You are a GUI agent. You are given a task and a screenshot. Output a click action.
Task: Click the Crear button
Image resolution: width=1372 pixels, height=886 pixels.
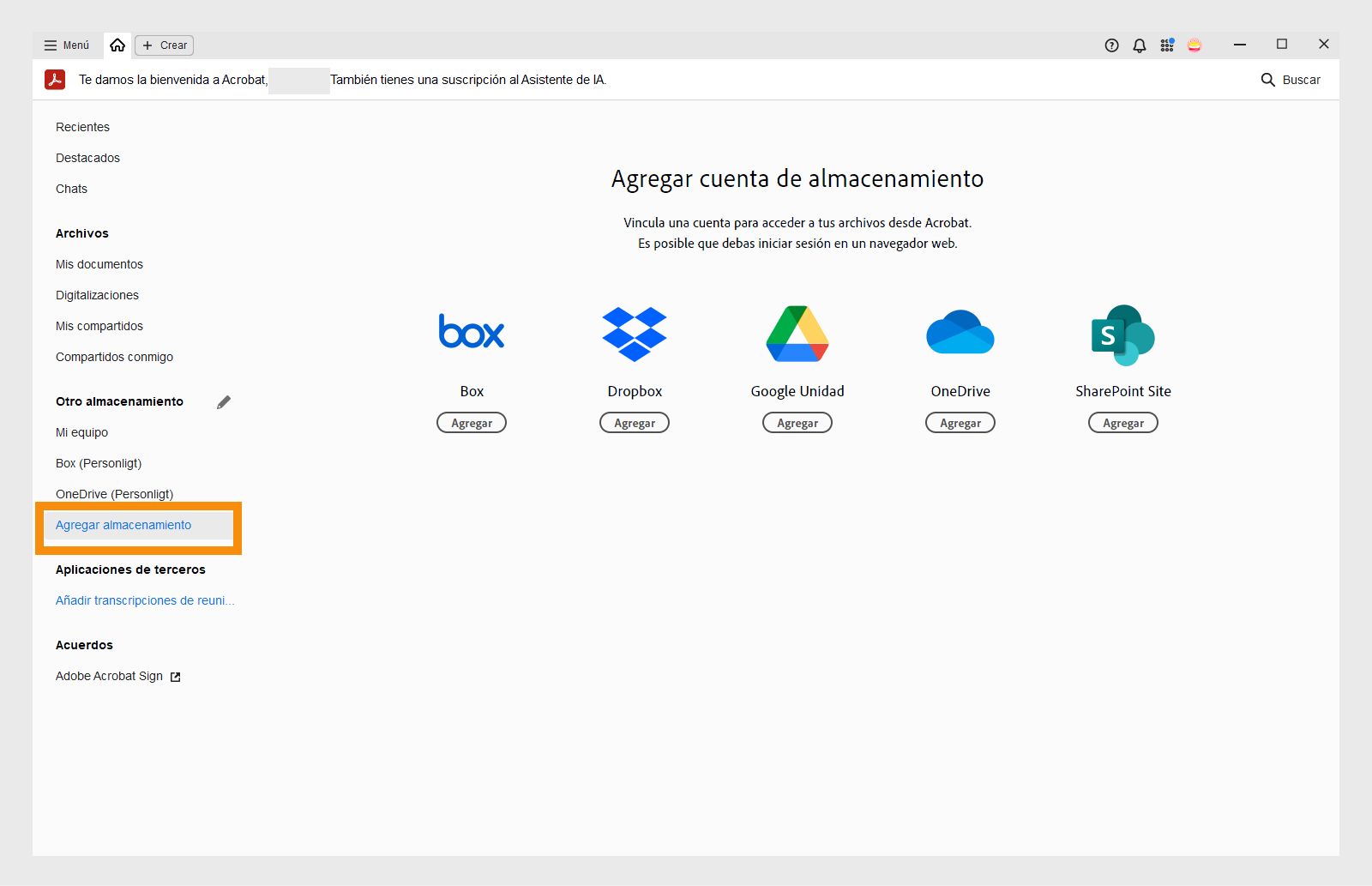click(x=164, y=45)
